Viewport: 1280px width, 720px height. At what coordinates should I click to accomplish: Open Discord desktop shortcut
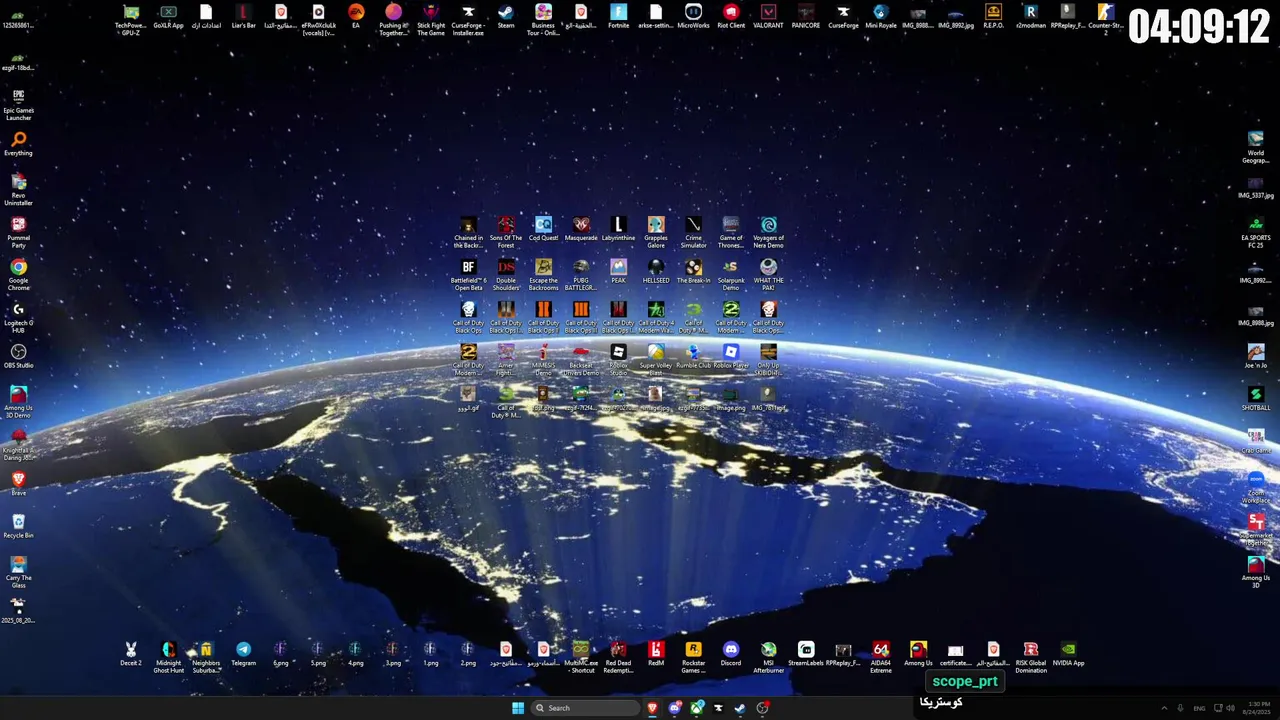(731, 654)
